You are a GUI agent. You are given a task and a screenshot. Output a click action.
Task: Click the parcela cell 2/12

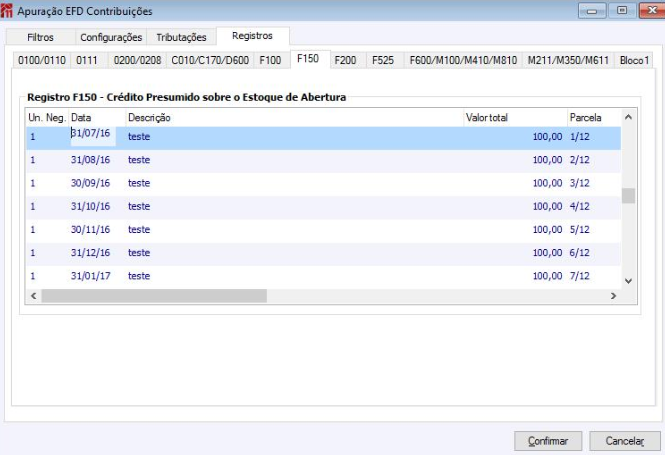pos(580,160)
